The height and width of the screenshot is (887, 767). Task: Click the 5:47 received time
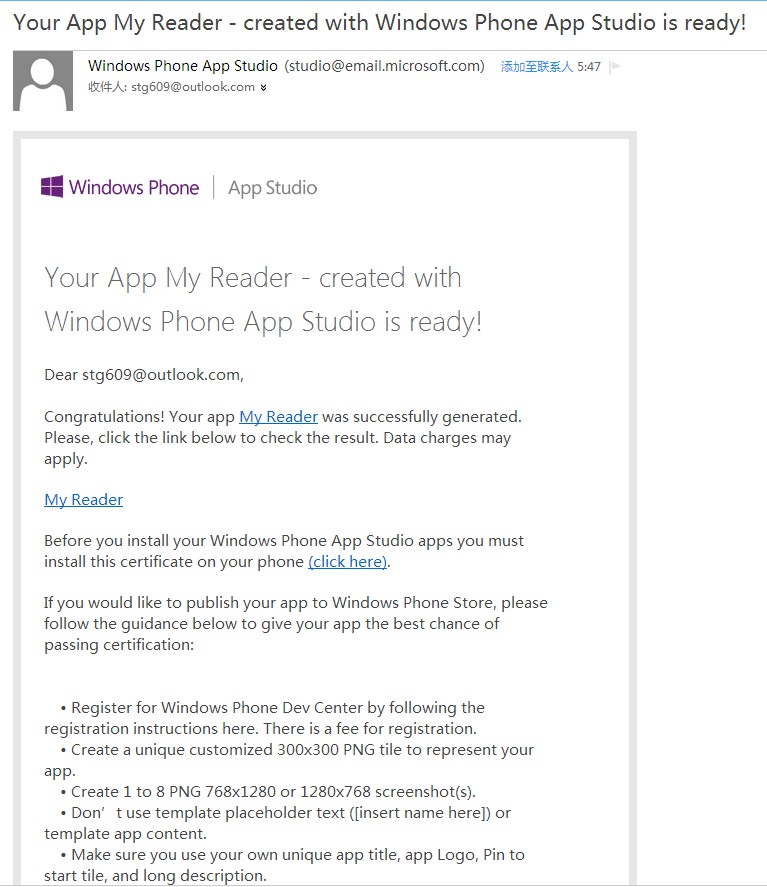point(589,67)
